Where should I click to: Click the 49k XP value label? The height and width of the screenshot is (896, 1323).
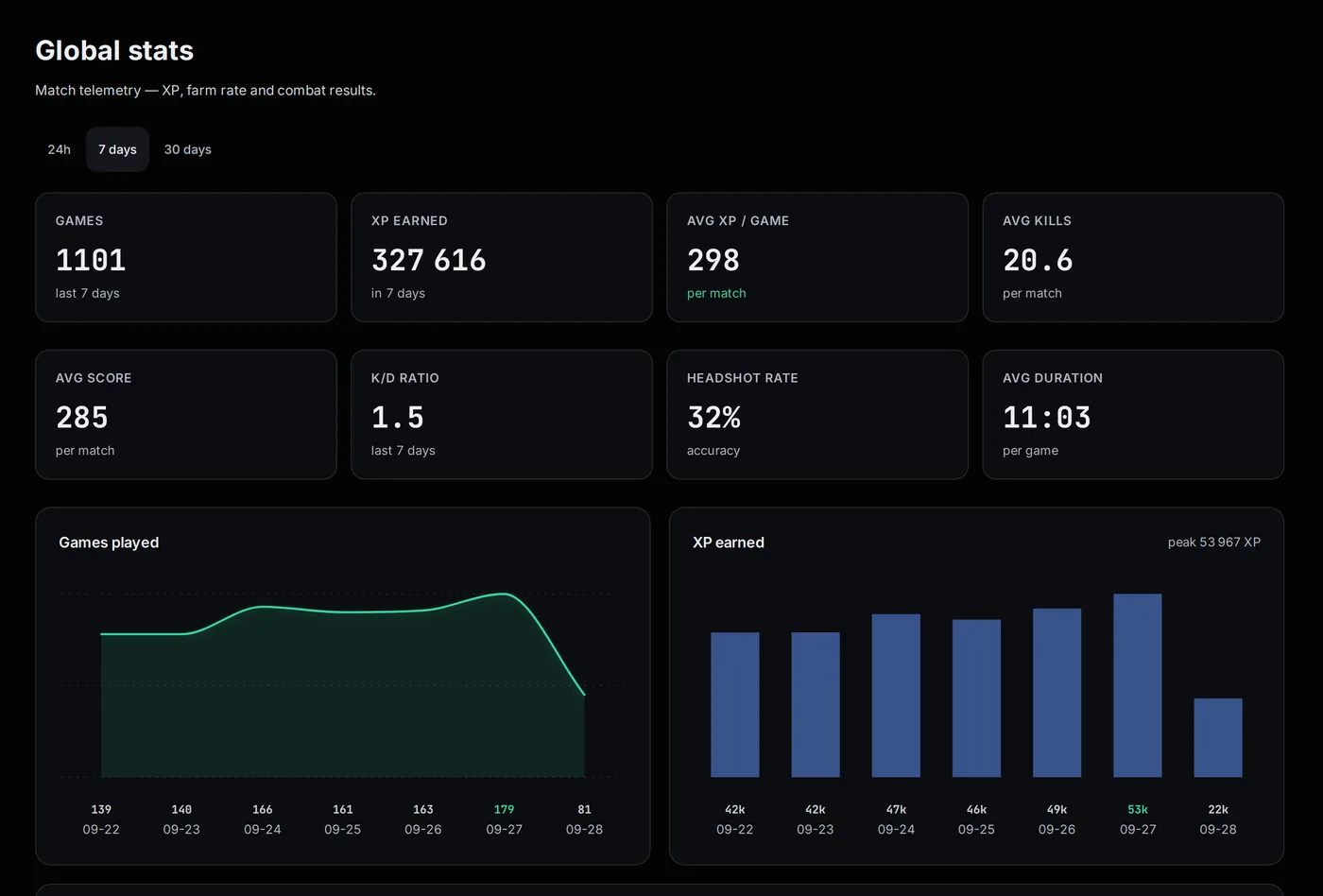(x=1057, y=809)
